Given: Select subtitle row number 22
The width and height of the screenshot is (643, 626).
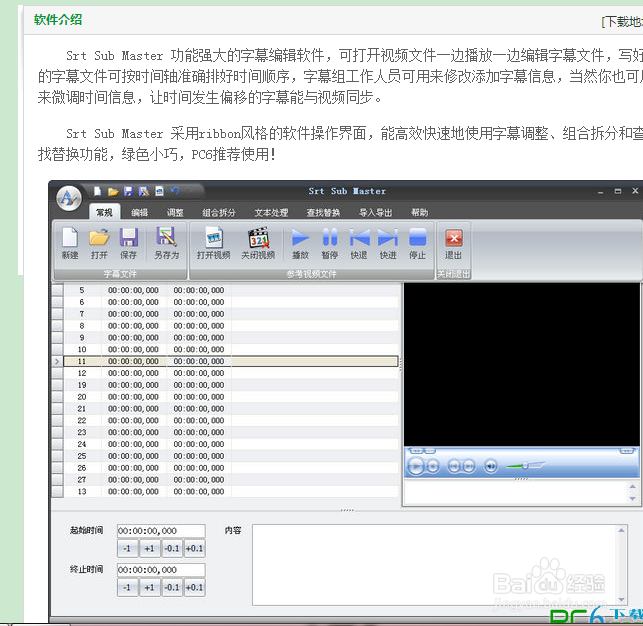Looking at the screenshot, I should 231,421.
